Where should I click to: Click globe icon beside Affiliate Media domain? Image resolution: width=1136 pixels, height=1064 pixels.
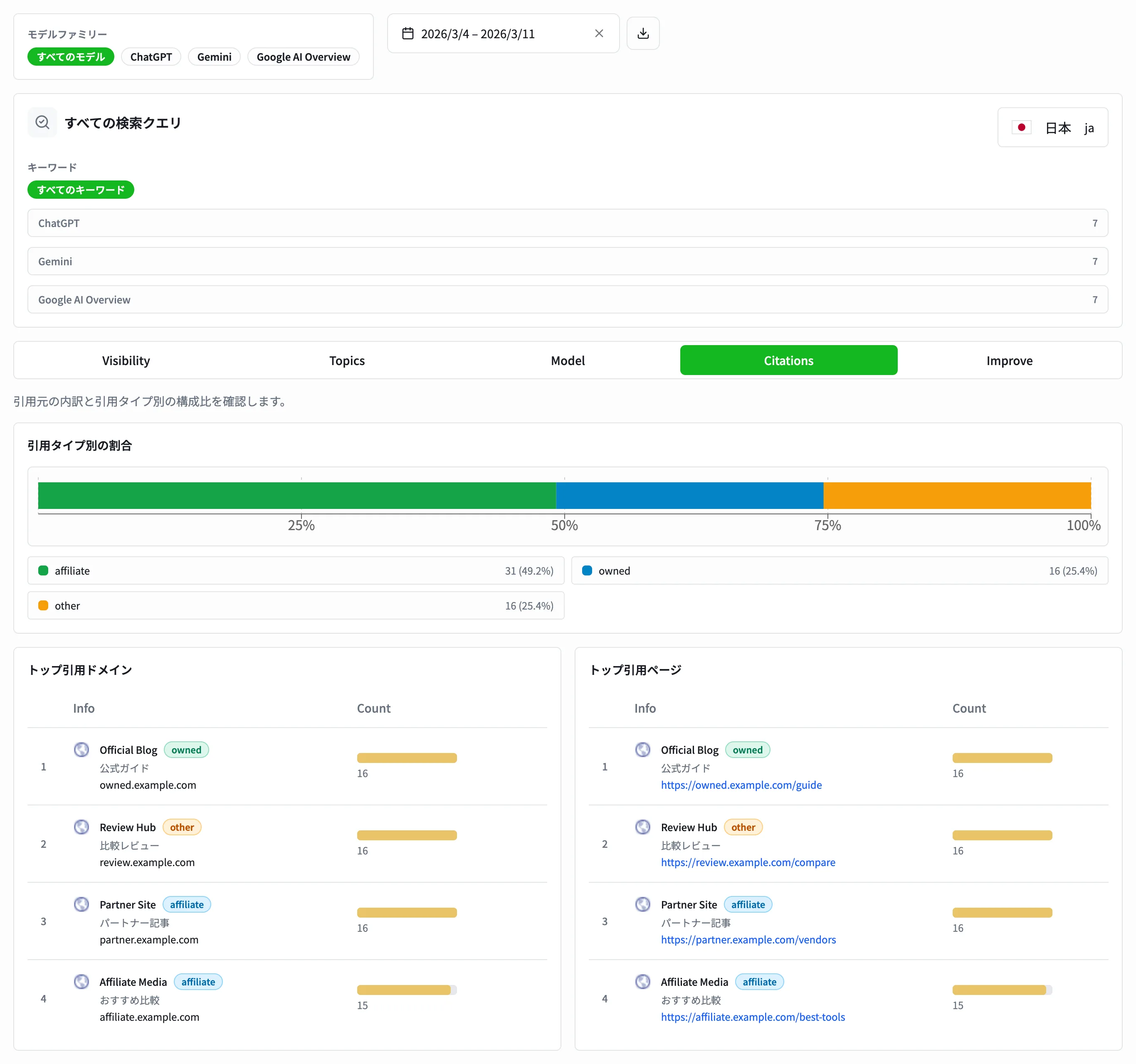pyautogui.click(x=82, y=981)
